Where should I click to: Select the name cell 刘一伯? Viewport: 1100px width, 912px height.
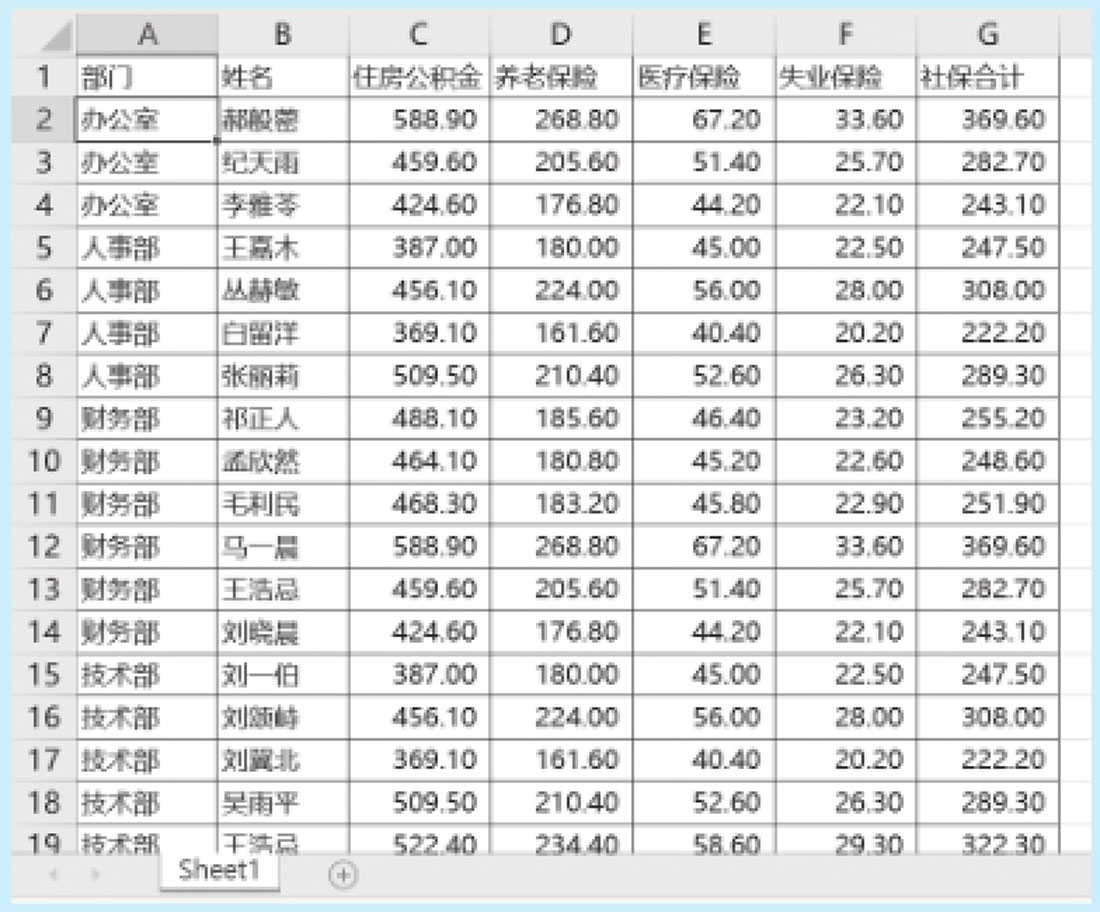(283, 675)
